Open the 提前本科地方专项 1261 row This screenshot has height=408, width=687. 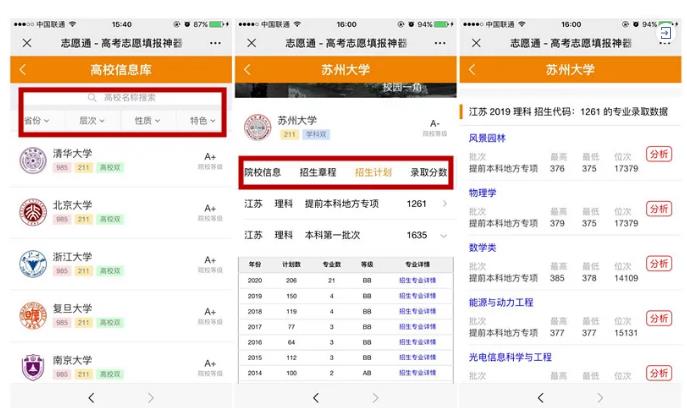444,204
